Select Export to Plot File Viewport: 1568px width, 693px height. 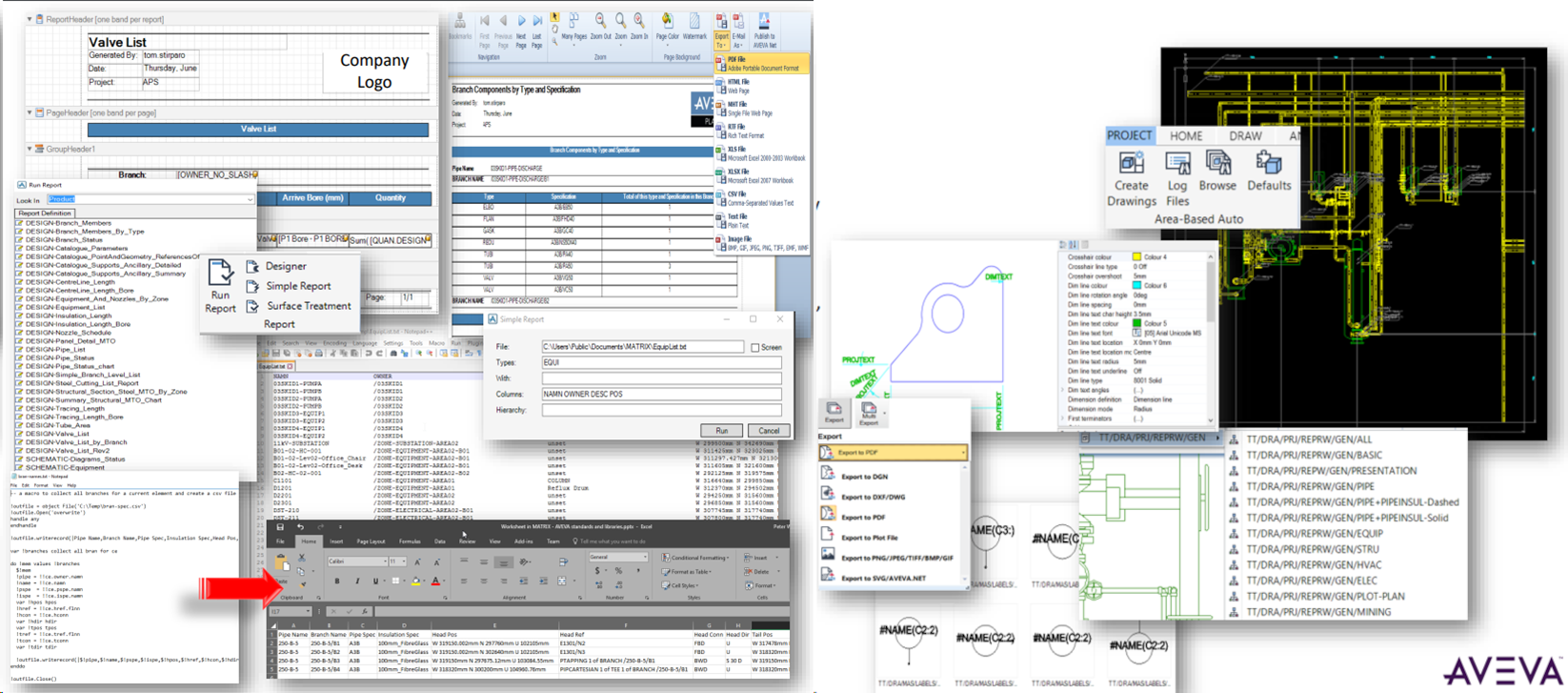click(x=892, y=538)
